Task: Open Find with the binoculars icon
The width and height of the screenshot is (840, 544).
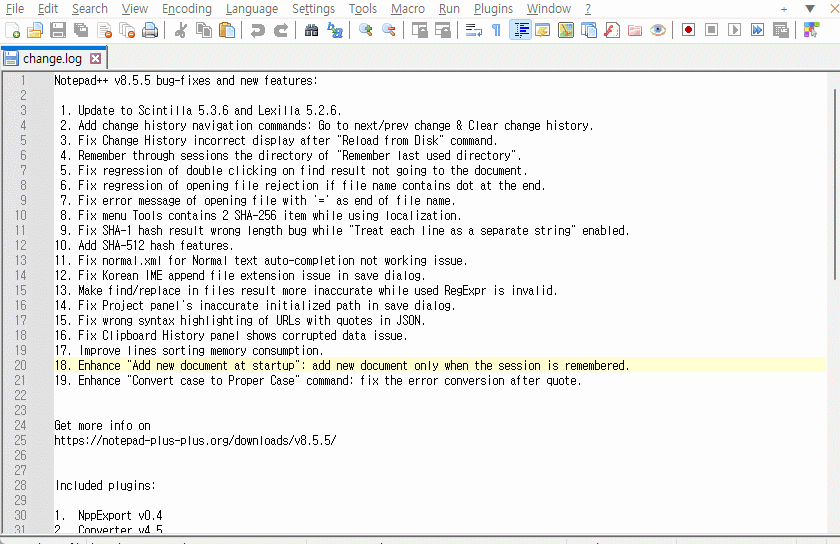Action: pos(311,31)
